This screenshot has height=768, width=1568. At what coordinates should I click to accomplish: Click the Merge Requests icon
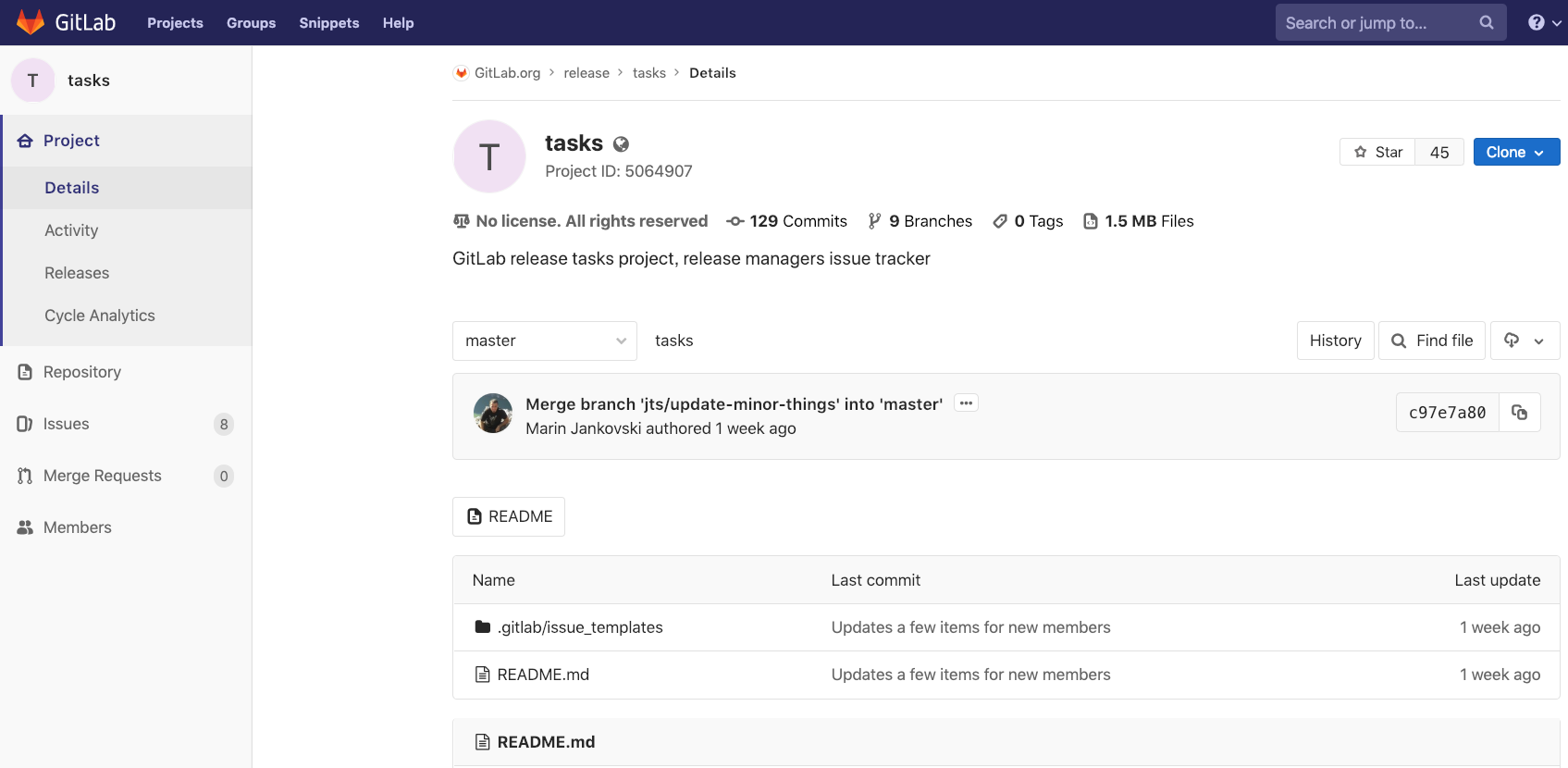(x=25, y=476)
